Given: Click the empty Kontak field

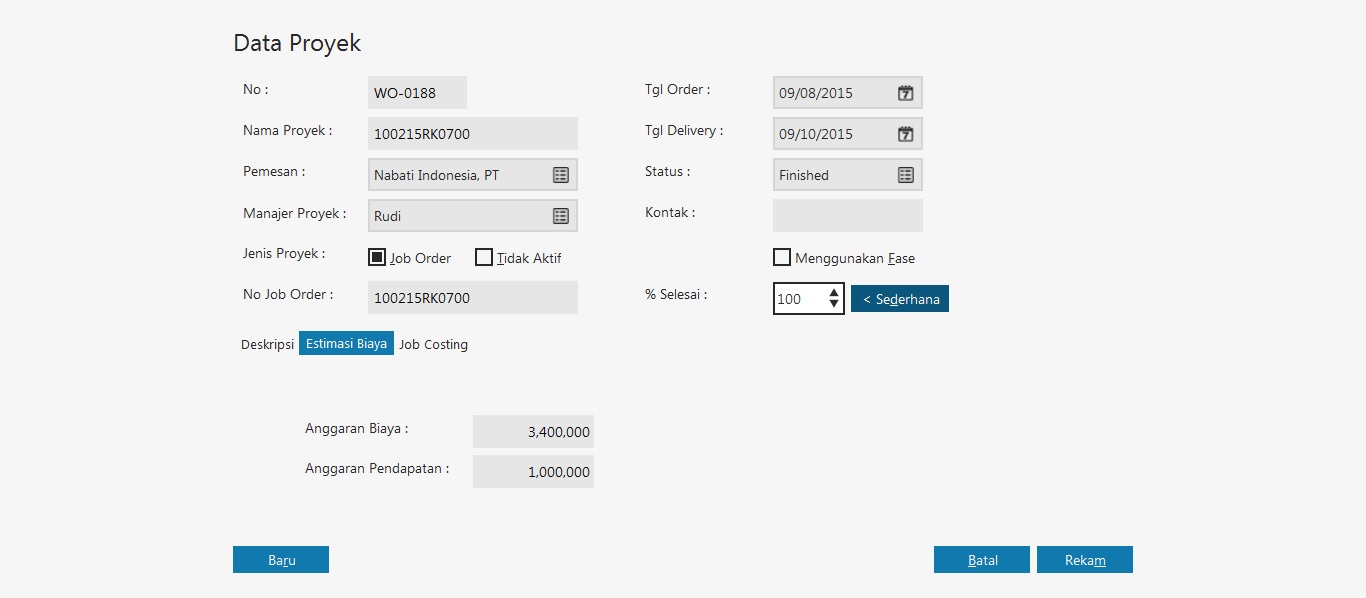Looking at the screenshot, I should [x=847, y=215].
